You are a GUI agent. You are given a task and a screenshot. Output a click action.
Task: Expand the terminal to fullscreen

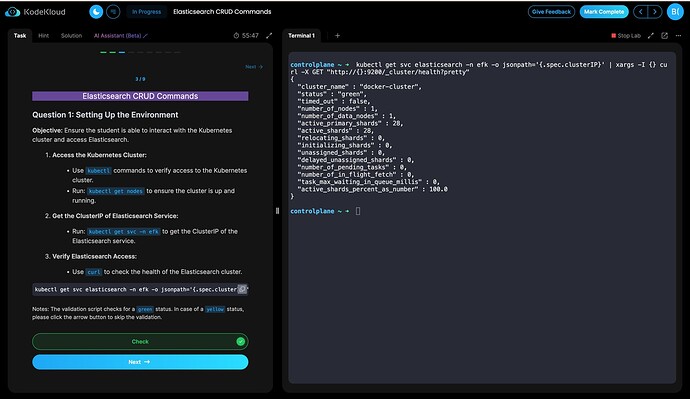click(651, 36)
